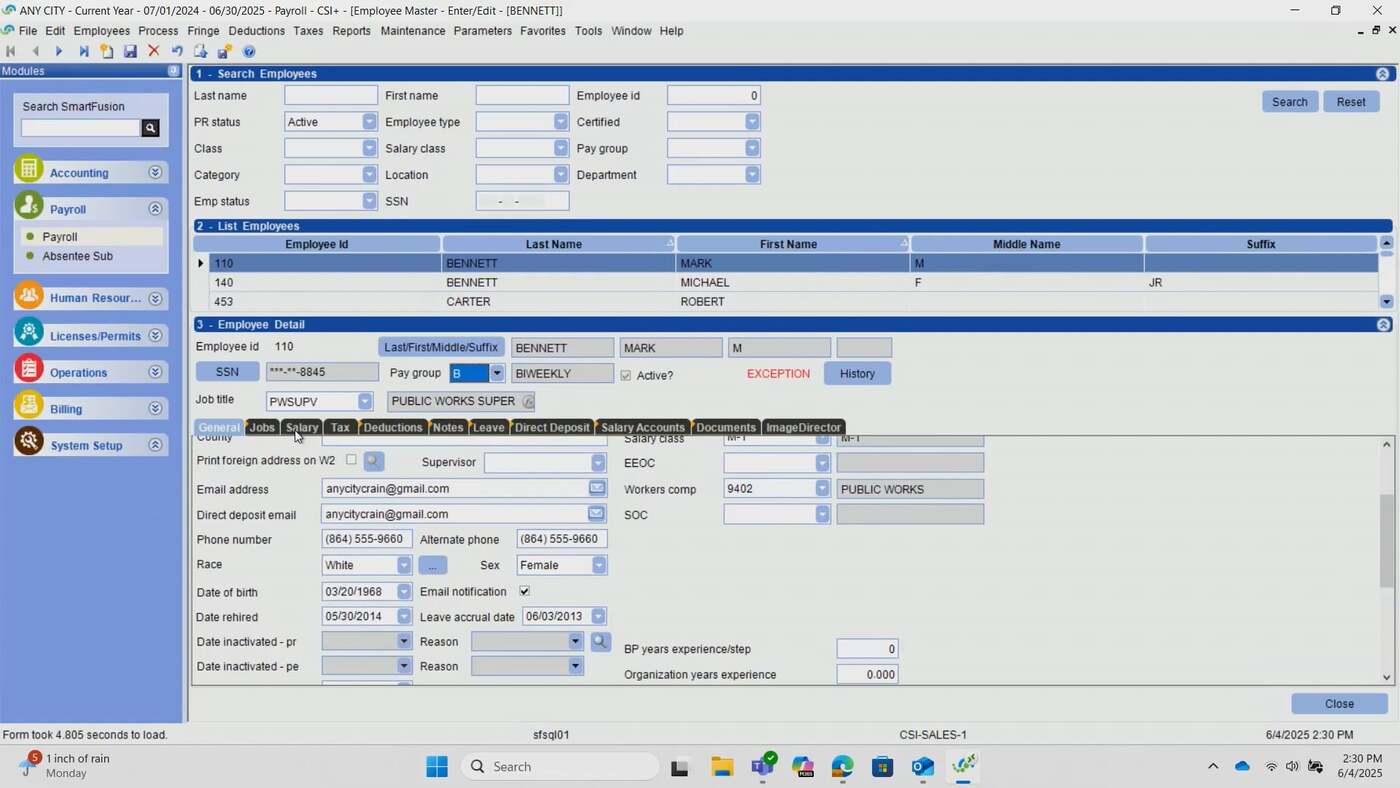Open System Setup gear icon

click(29, 443)
